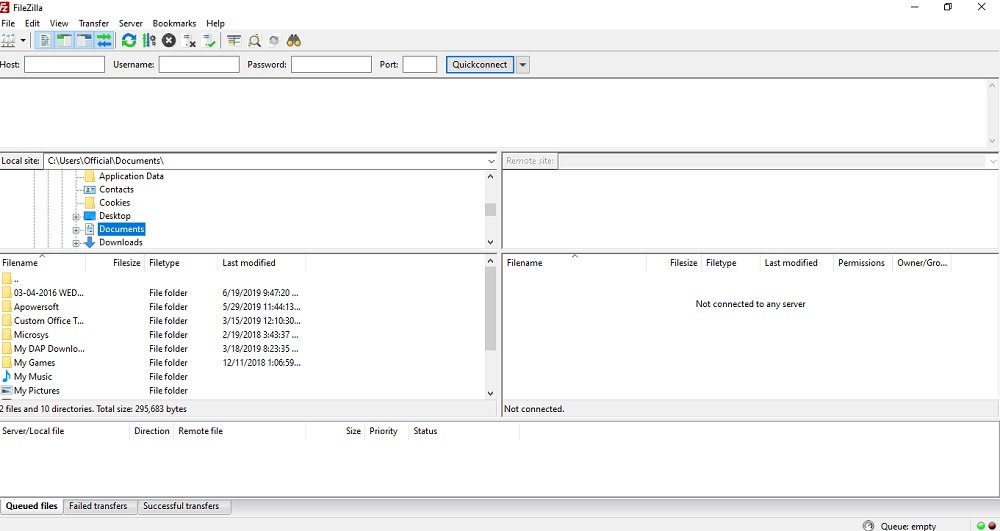This screenshot has width=1000, height=531.
Task: Click the Disconnect from server icon
Action: click(189, 41)
